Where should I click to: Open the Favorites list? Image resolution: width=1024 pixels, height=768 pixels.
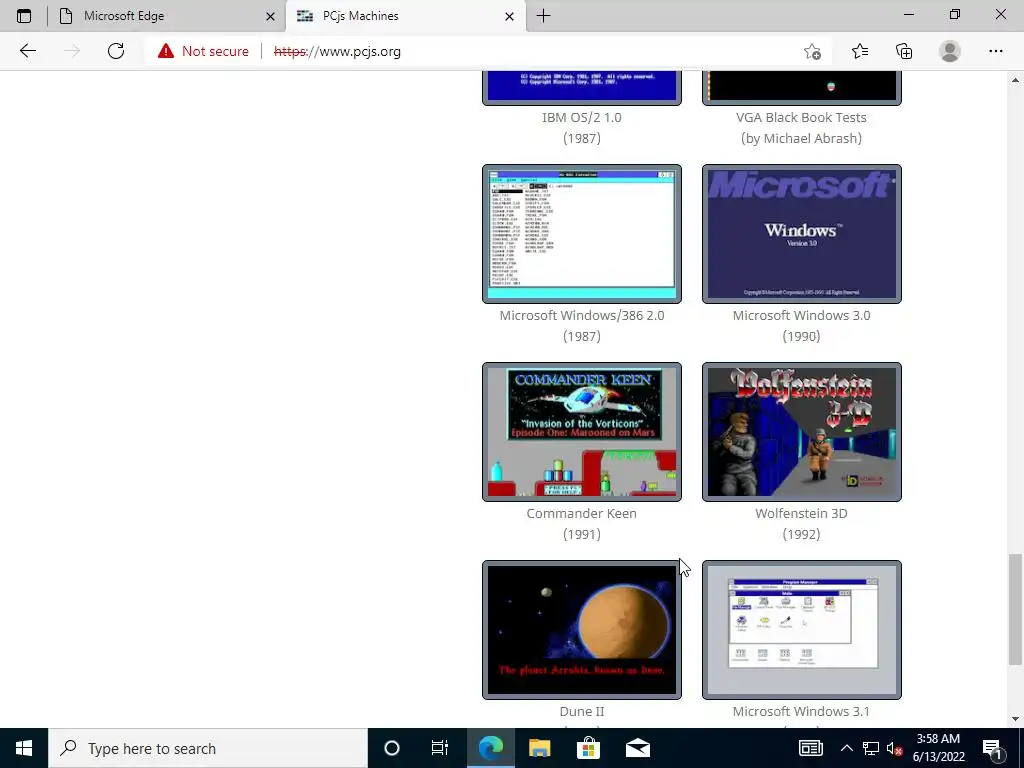859,51
